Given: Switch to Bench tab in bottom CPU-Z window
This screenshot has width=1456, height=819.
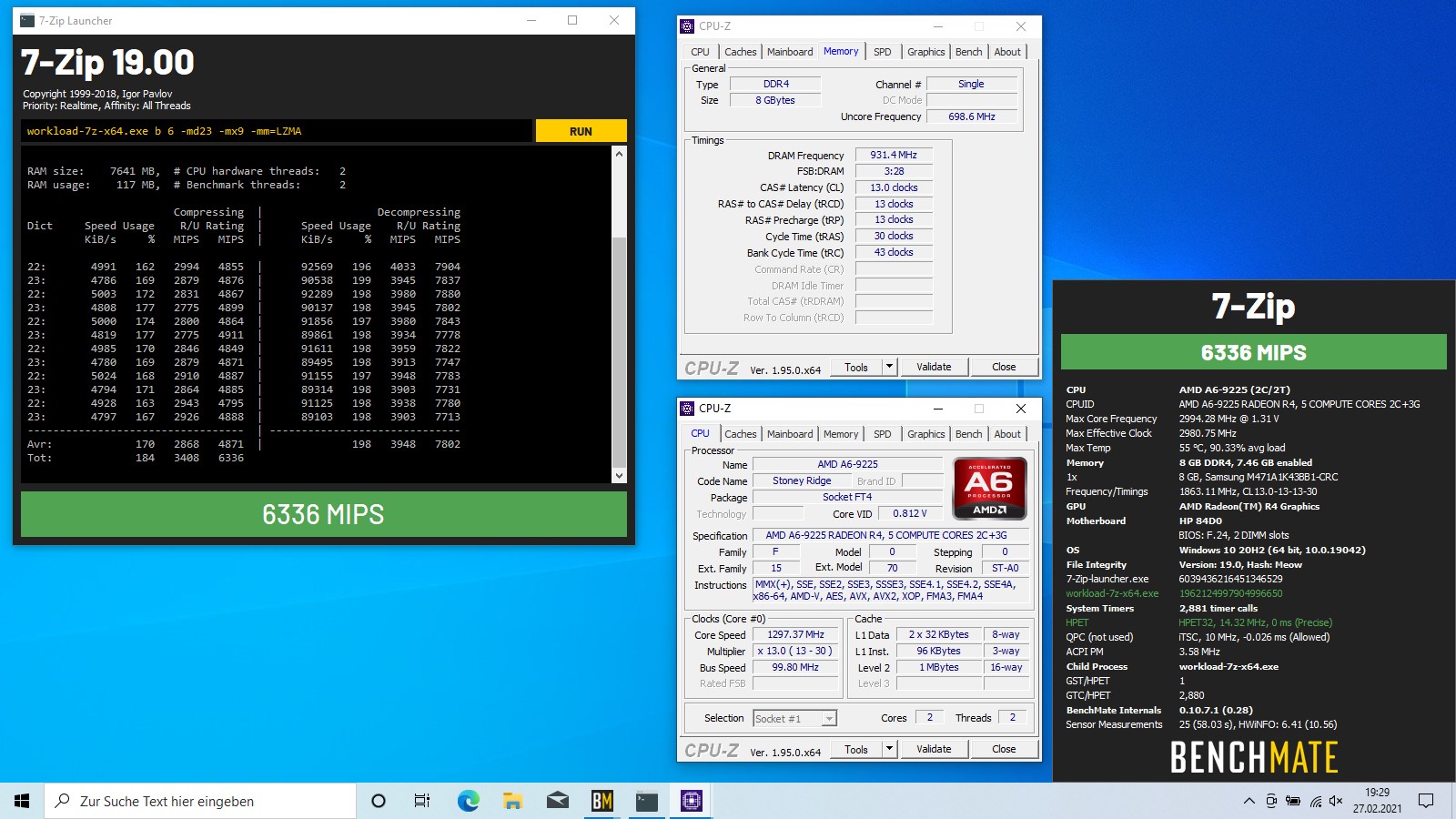Looking at the screenshot, I should [x=968, y=434].
